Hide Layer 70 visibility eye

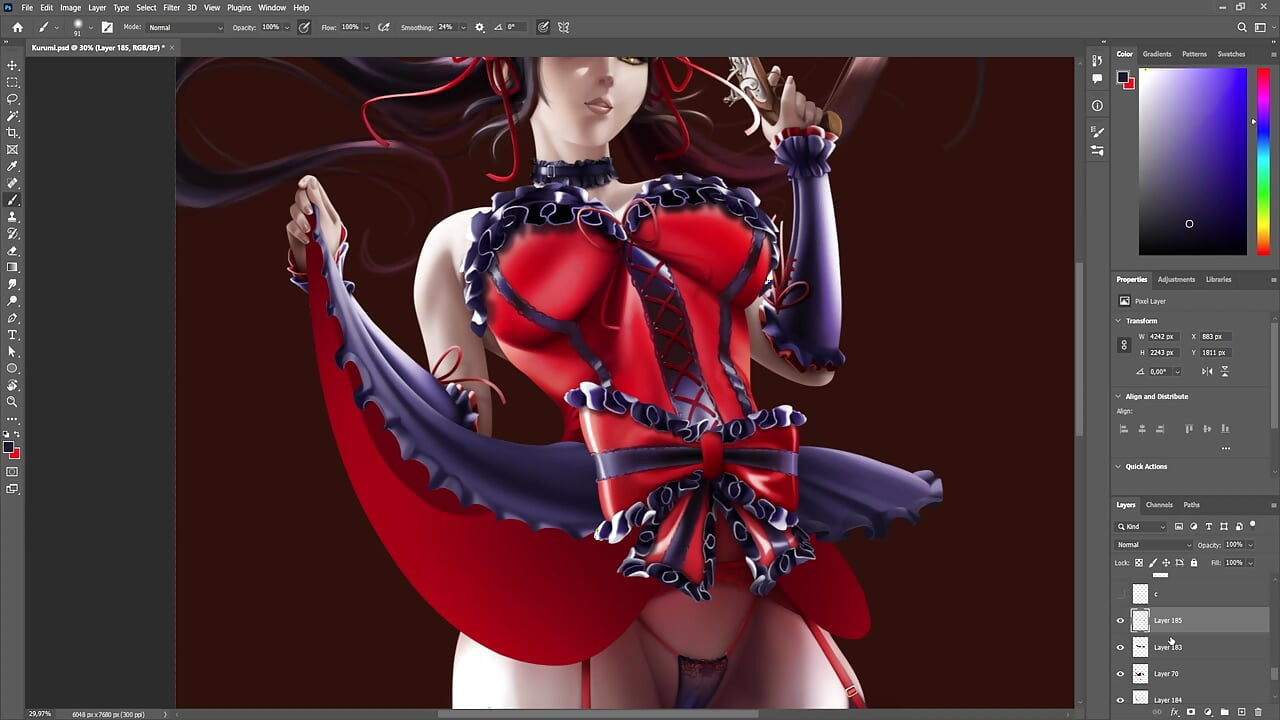pos(1120,674)
